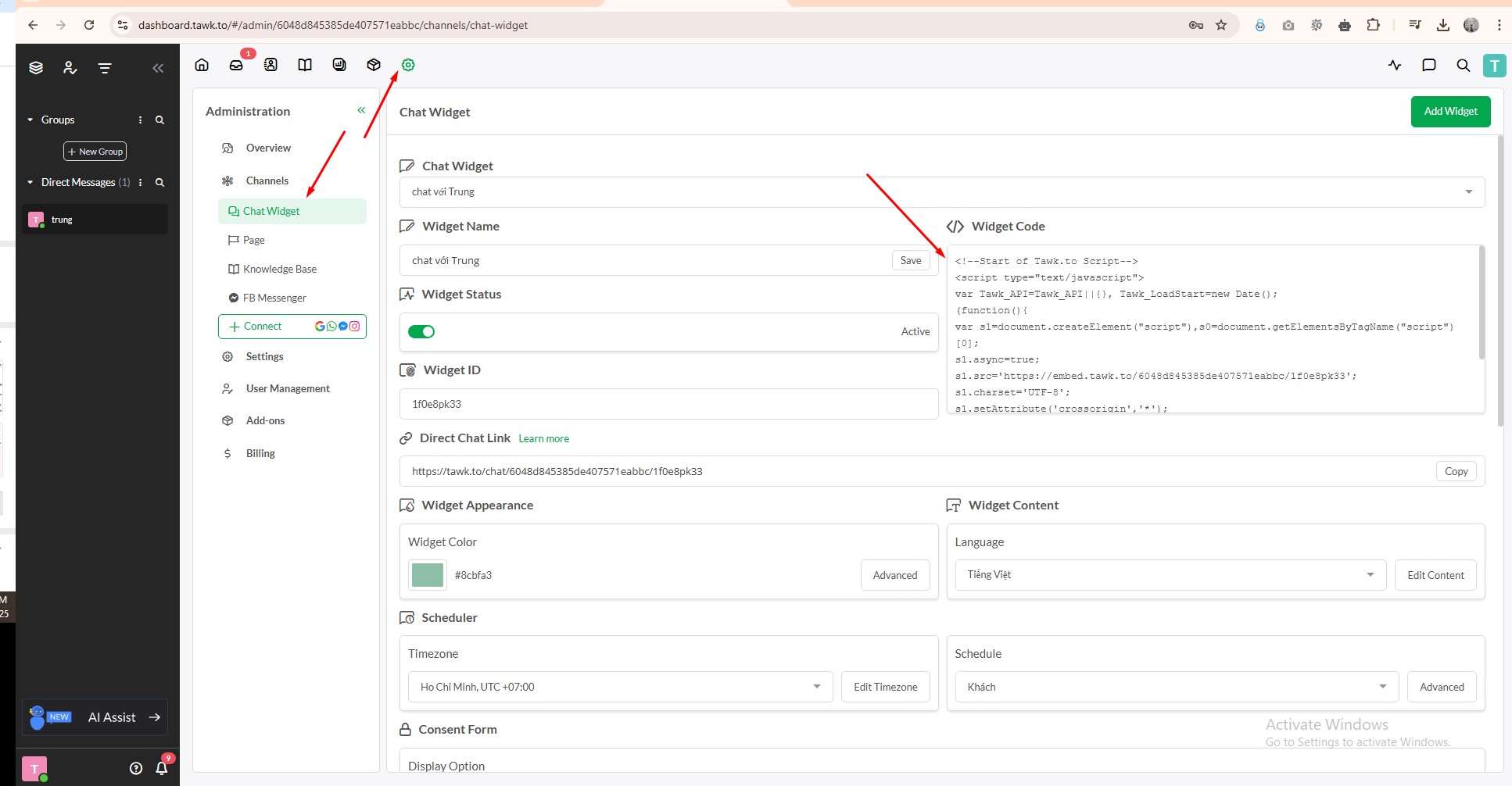Screen dimensions: 1512x786
Task: Toggle the Widget Status Active switch
Action: [x=421, y=331]
